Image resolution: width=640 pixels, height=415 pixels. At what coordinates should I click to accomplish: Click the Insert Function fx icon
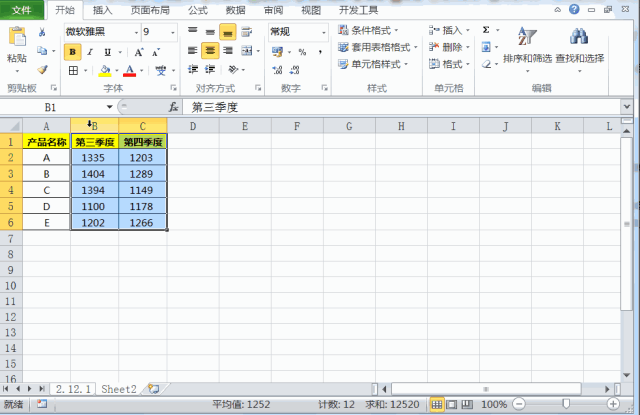173,107
